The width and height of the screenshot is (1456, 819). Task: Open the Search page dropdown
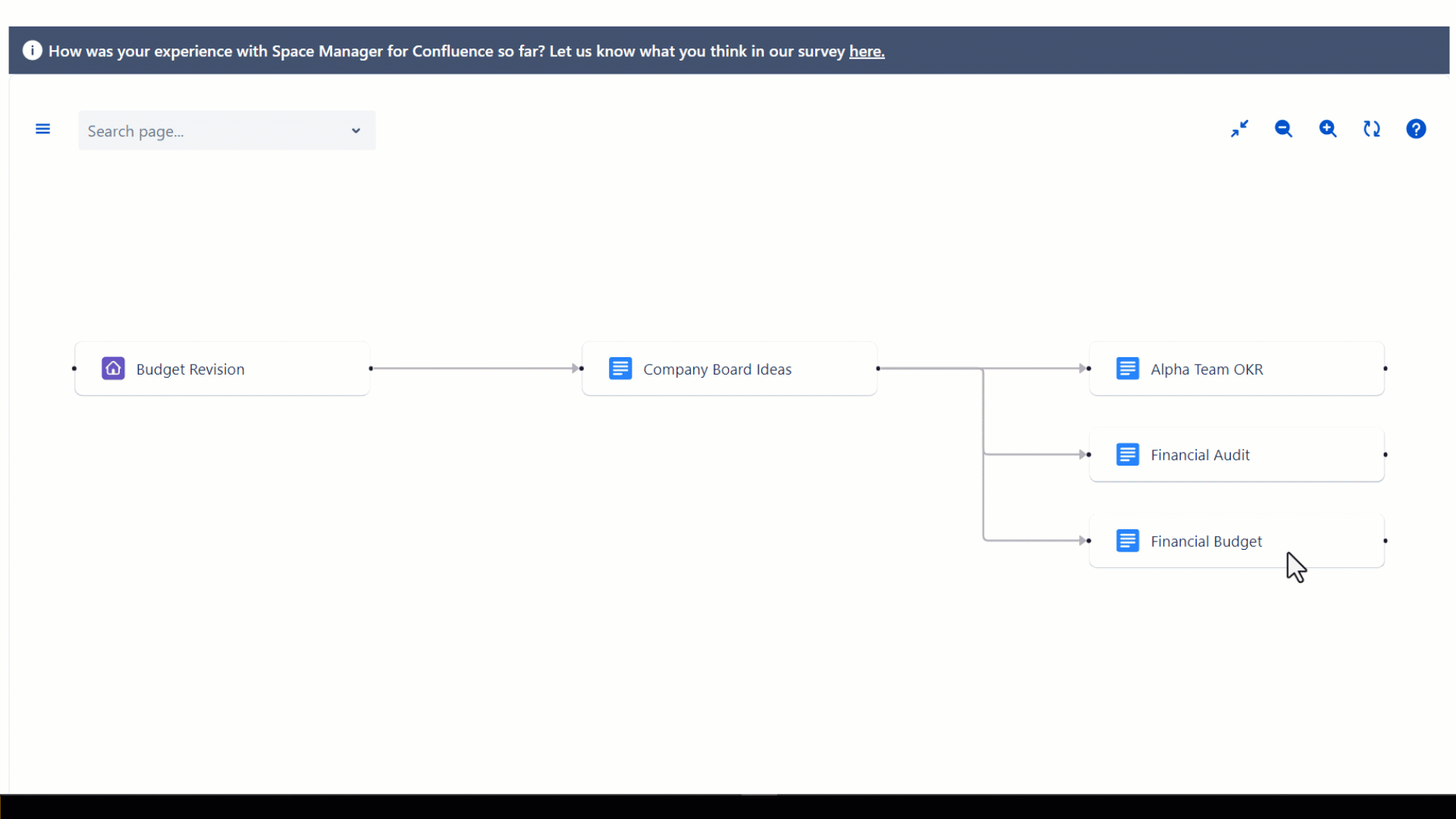pyautogui.click(x=356, y=130)
